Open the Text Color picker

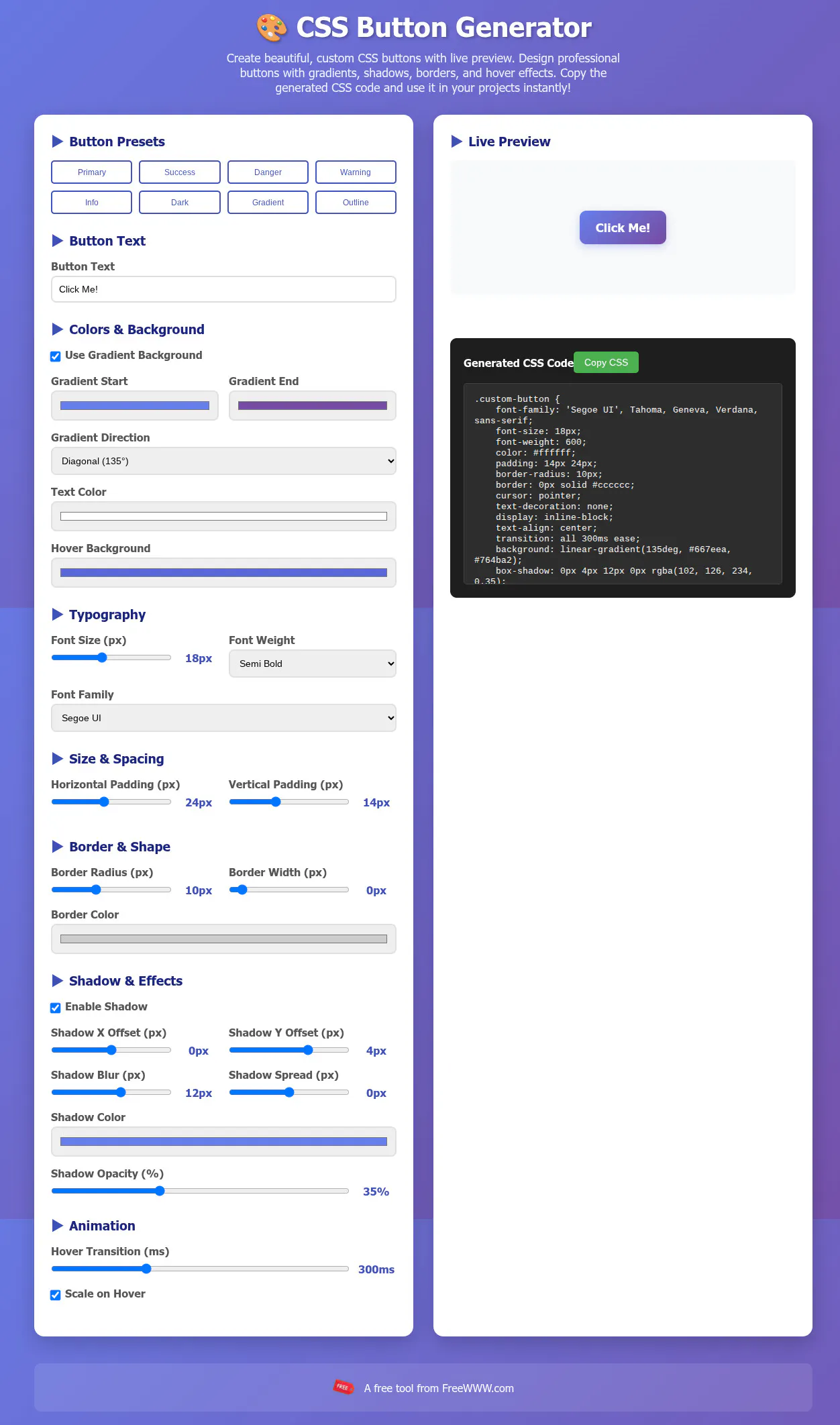223,516
